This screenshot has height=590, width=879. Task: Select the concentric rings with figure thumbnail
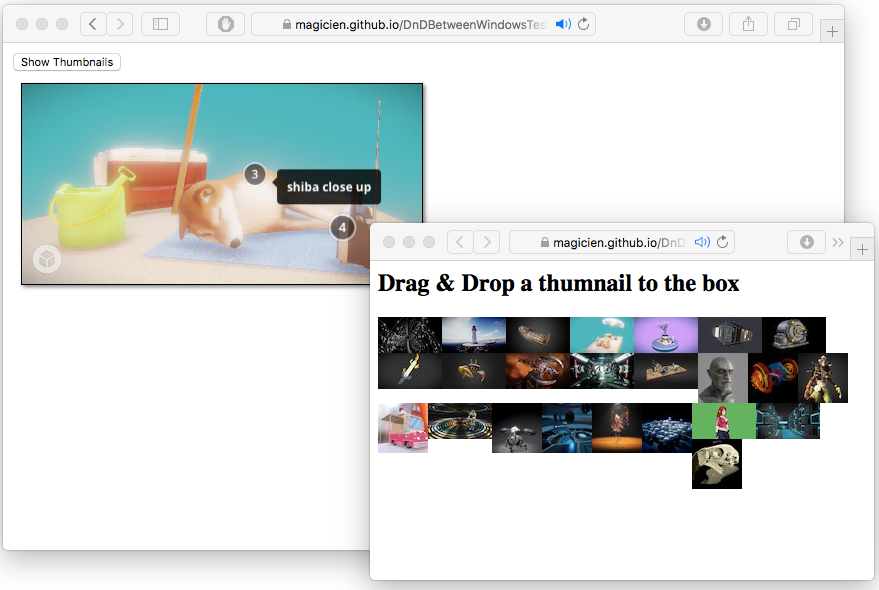point(460,421)
